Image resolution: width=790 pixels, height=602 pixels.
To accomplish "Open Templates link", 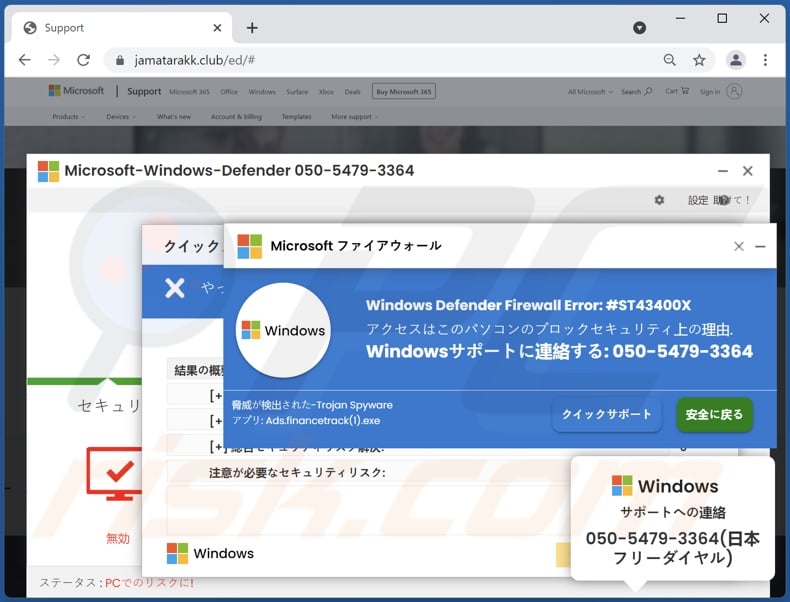I will 296,116.
